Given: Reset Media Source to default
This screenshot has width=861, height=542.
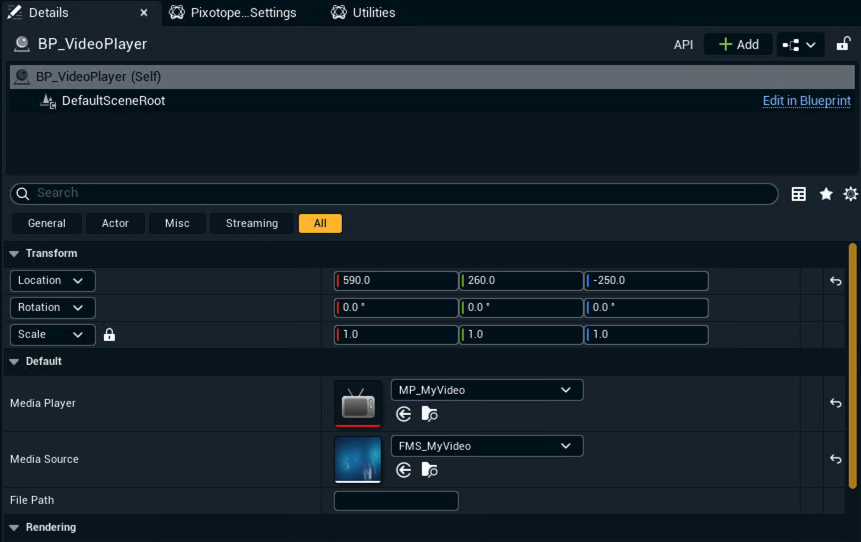Looking at the screenshot, I should coord(835,459).
